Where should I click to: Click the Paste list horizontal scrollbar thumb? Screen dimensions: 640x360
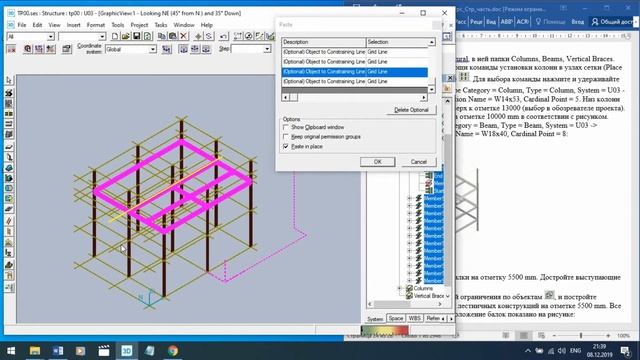pyautogui.click(x=293, y=98)
